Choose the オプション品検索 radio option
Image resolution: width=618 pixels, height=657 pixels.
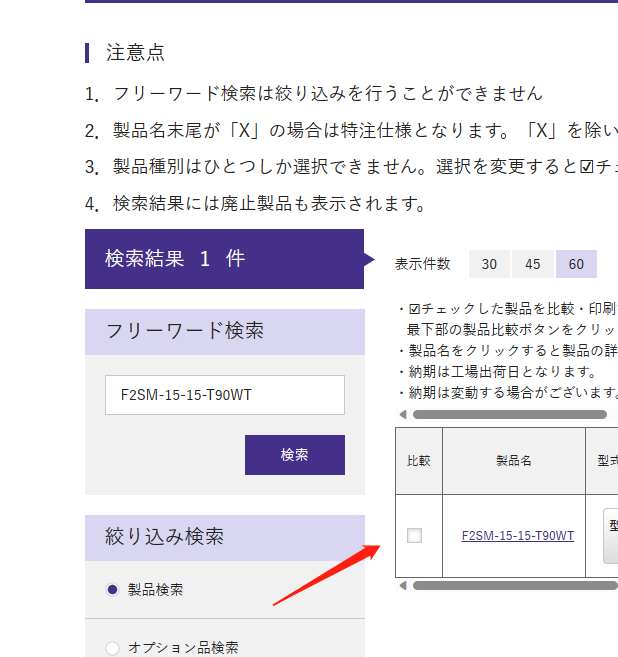pos(113,647)
